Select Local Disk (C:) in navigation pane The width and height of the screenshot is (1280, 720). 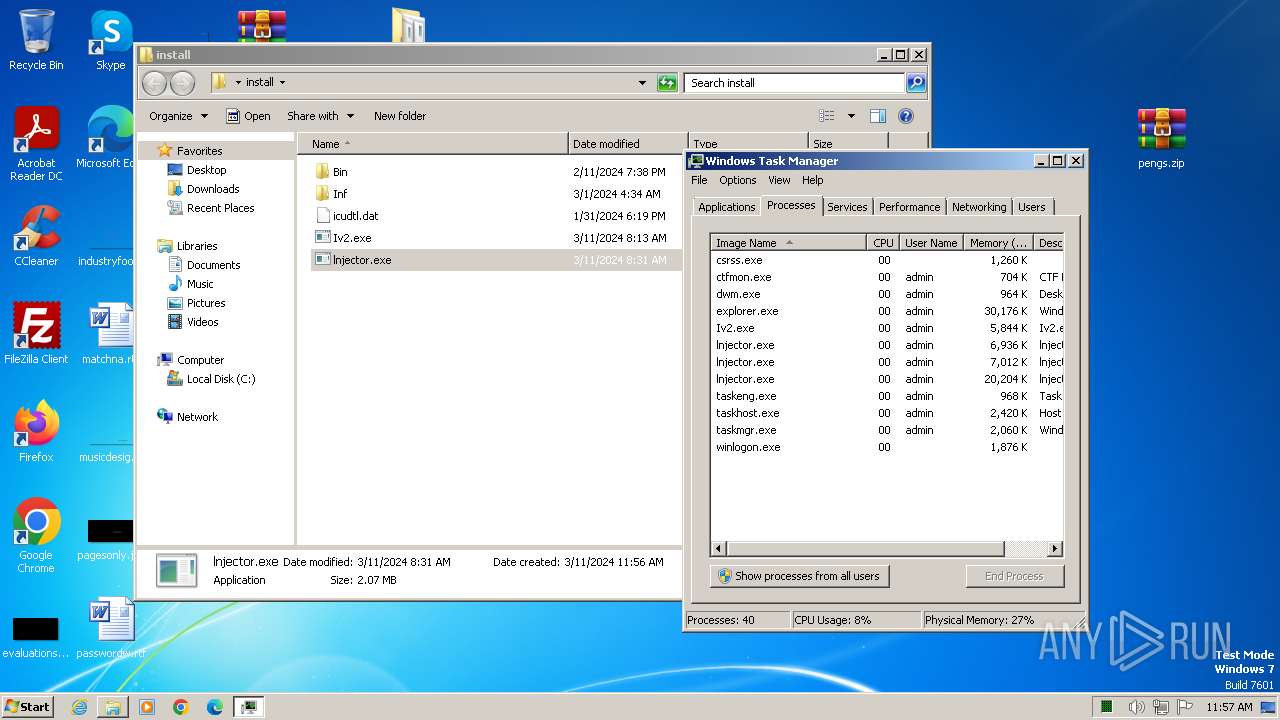pos(221,379)
